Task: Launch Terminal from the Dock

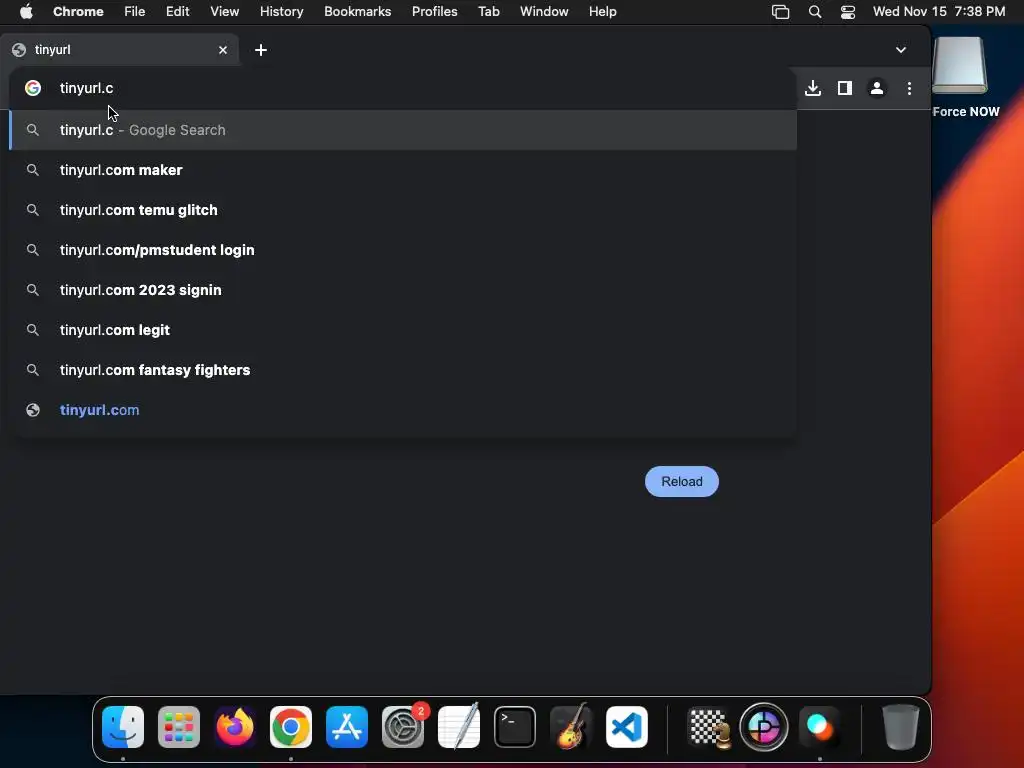Action: 515,727
